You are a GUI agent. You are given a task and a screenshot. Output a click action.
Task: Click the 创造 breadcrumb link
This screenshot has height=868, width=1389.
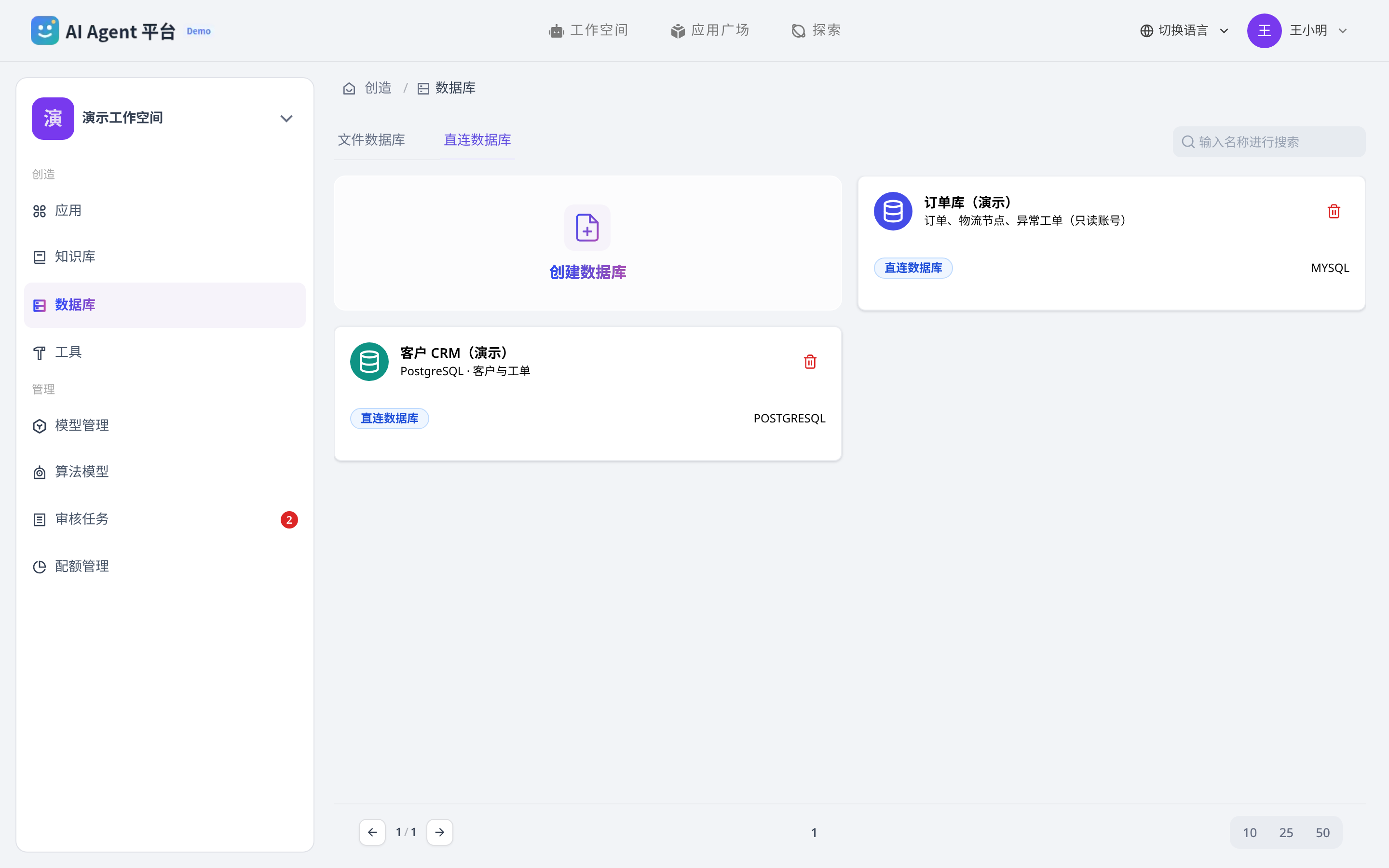coord(378,88)
